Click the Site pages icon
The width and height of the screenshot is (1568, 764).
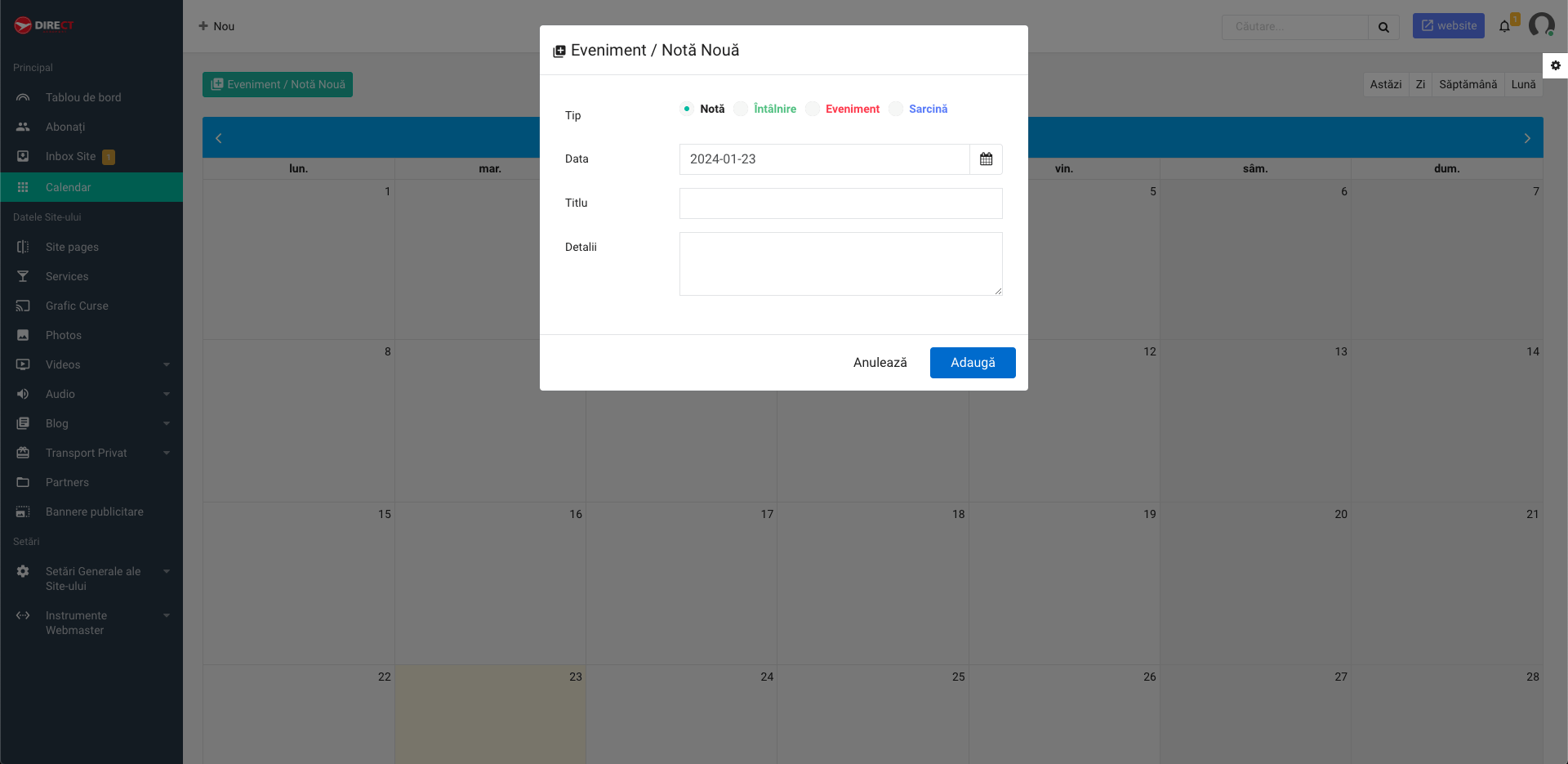pos(23,247)
